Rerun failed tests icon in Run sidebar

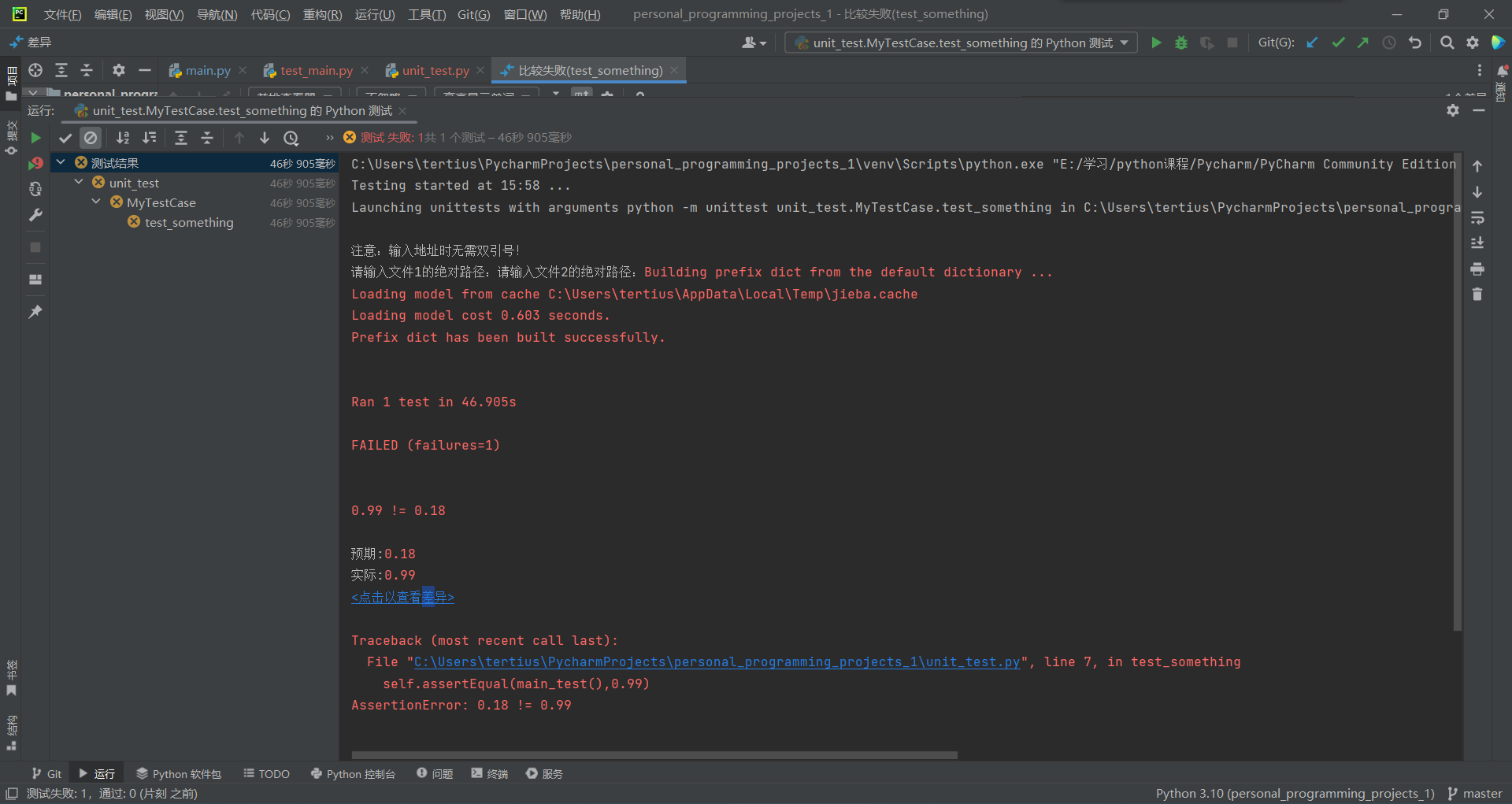[35, 164]
